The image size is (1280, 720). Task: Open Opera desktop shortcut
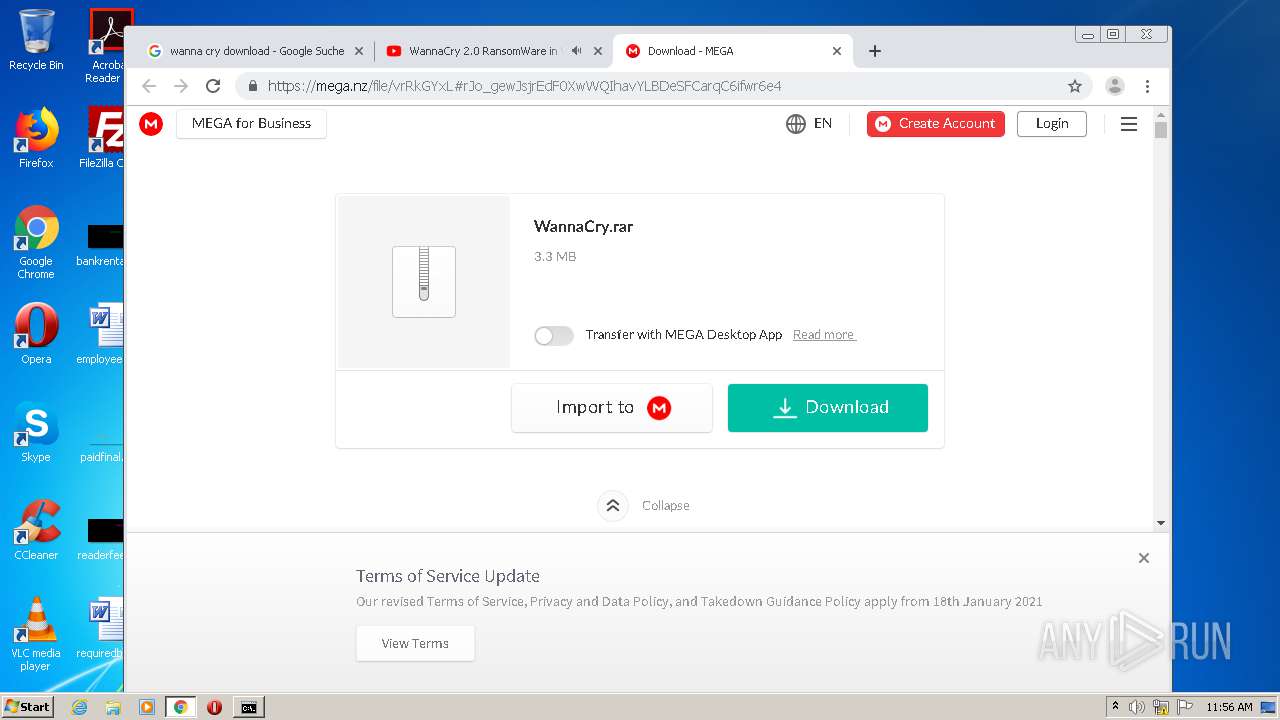[36, 335]
